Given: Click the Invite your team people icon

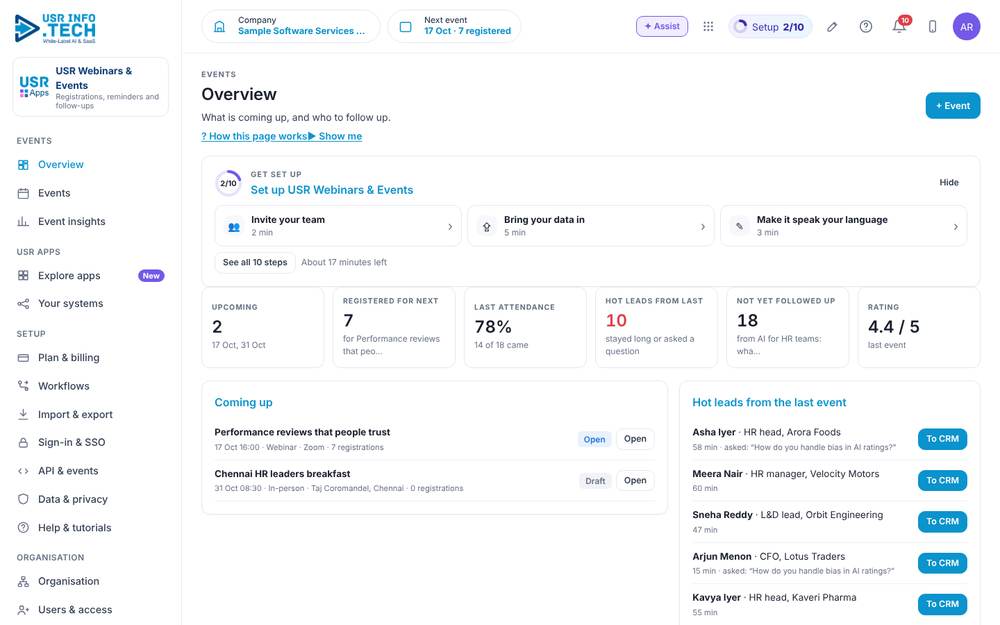Looking at the screenshot, I should [x=234, y=226].
